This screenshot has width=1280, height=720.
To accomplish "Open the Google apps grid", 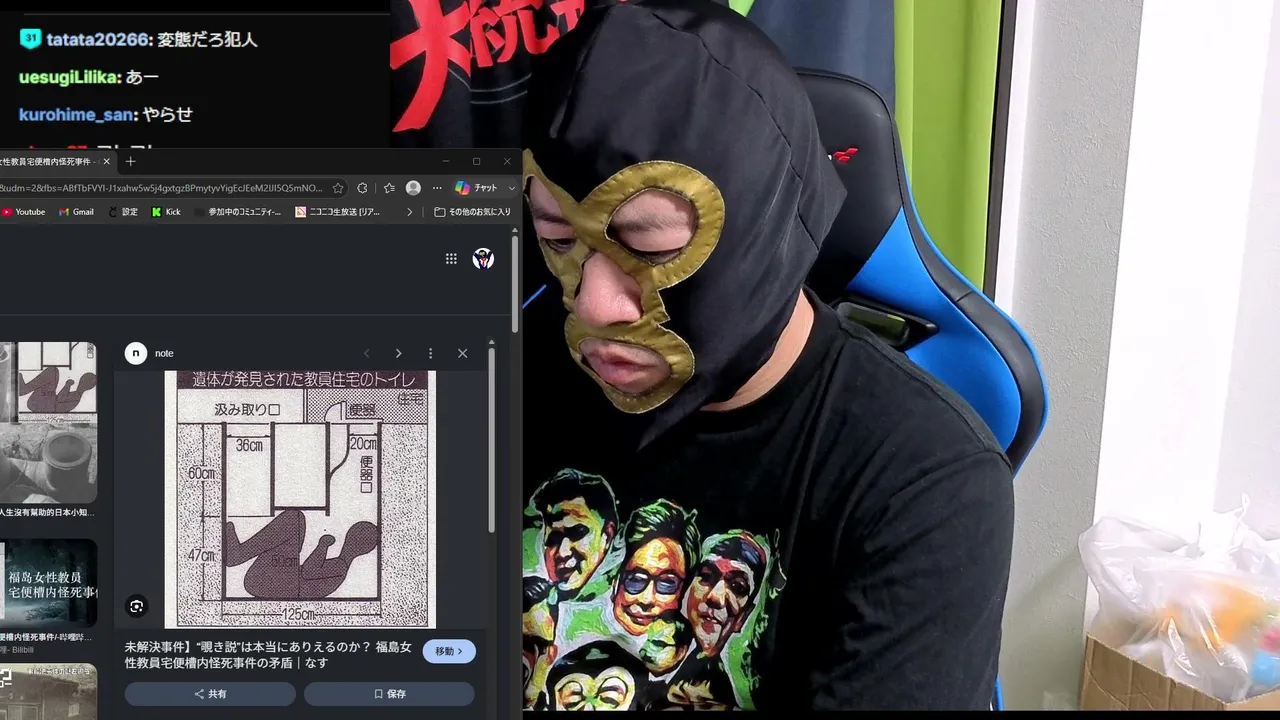I will point(451,259).
